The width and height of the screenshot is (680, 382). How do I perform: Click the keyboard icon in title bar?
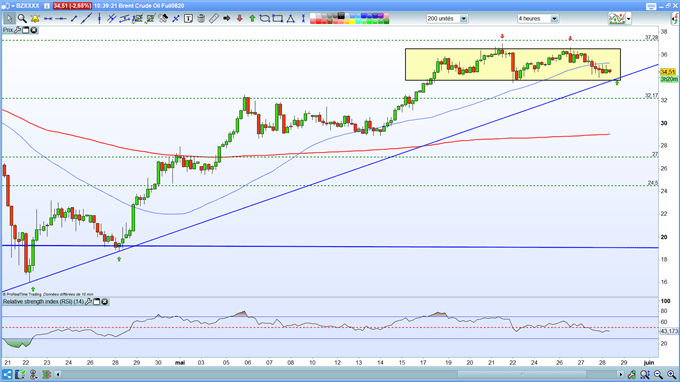(651, 6)
